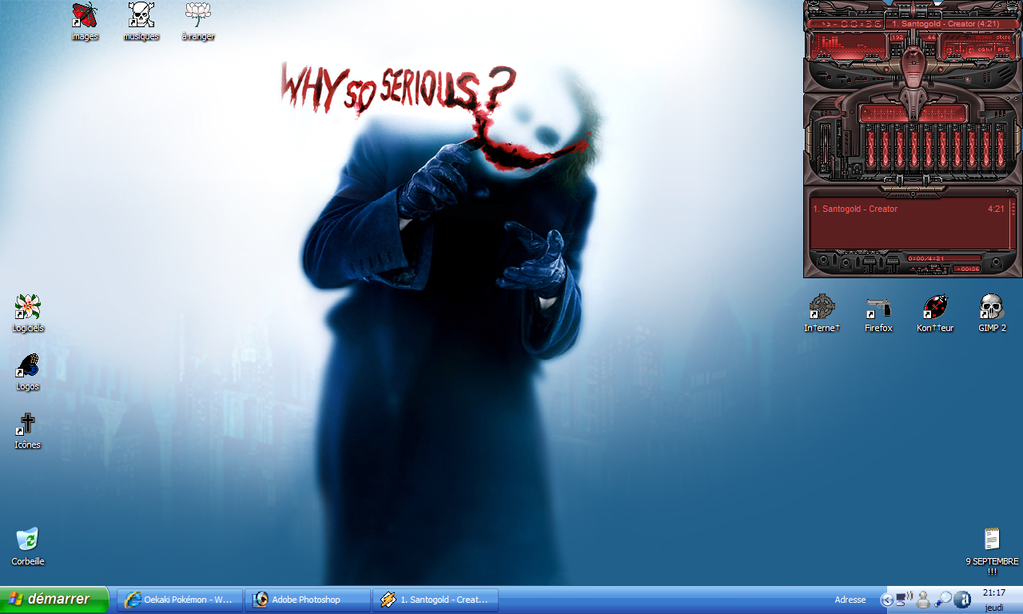This screenshot has width=1023, height=614.
Task: Select the Corbeille recycle bin
Action: coord(27,547)
